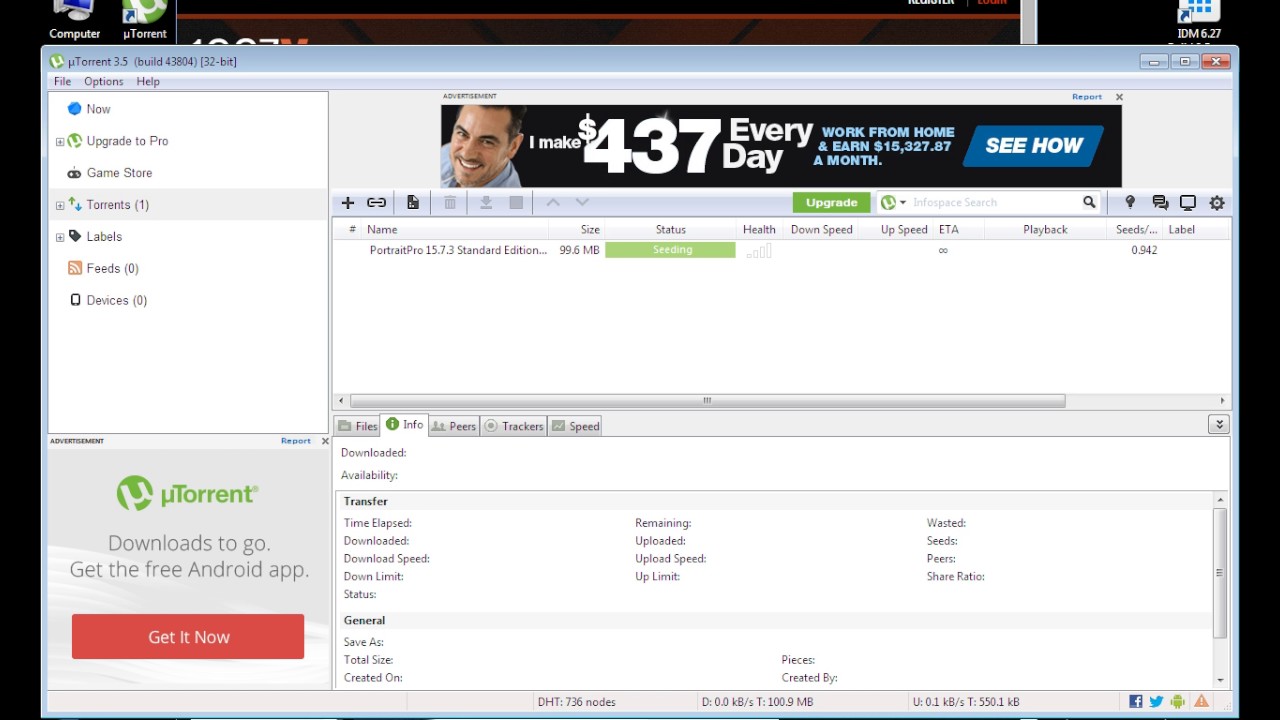The image size is (1280, 720).
Task: Sort by the Down Speed column header
Action: tap(821, 230)
